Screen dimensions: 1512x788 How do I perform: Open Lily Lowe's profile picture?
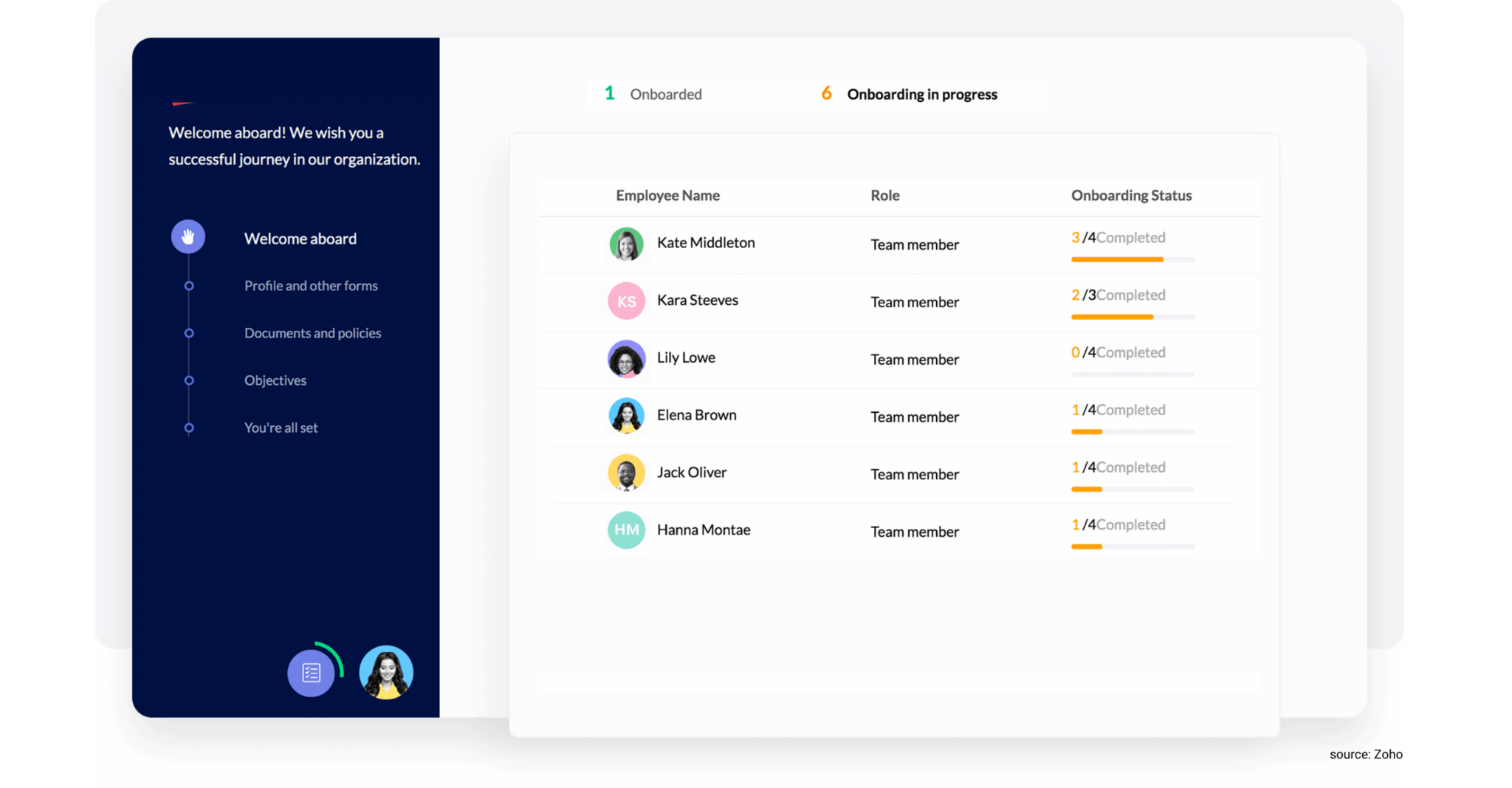pos(626,359)
